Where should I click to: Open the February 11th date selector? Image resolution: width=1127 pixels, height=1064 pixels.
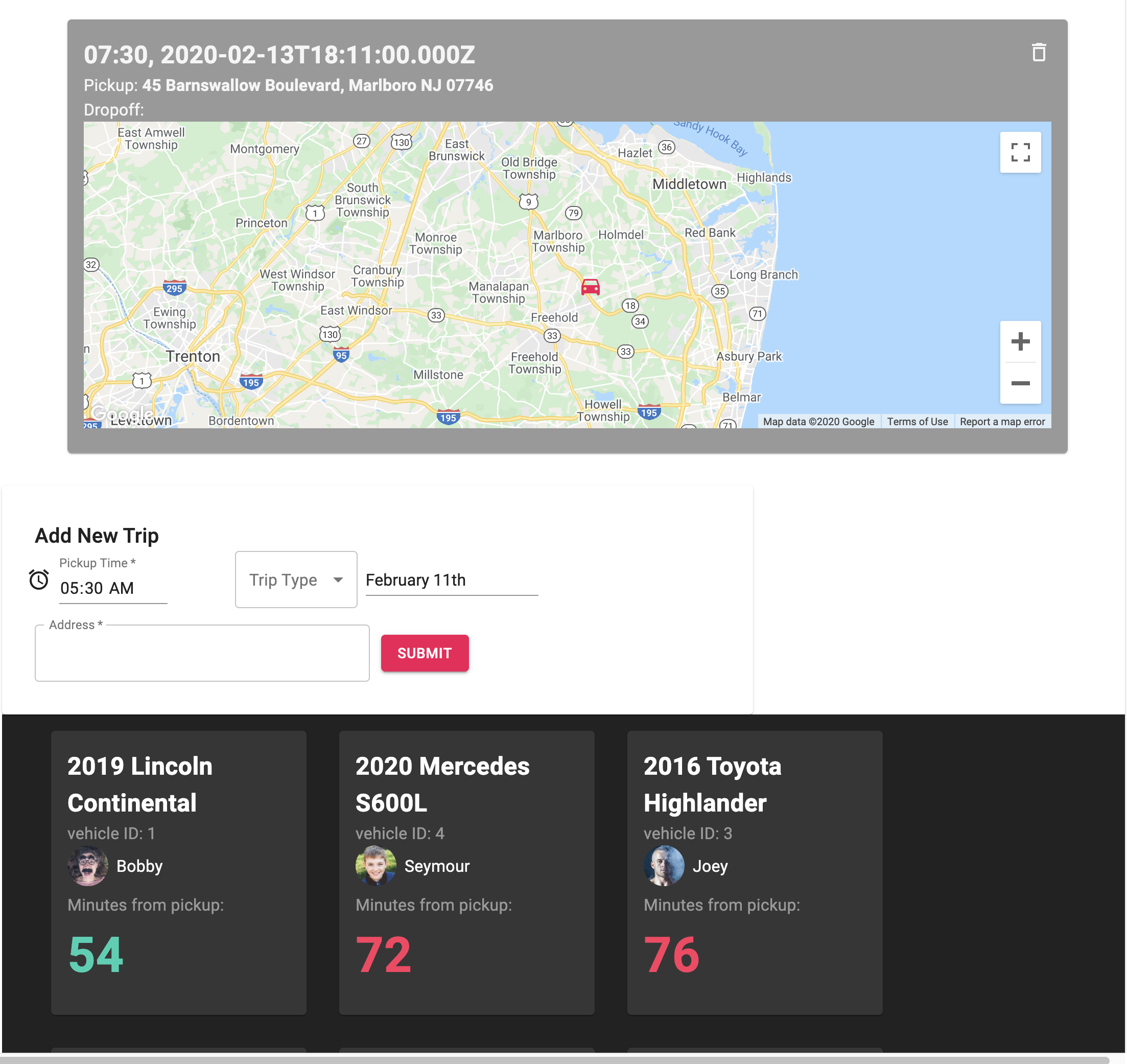tap(451, 580)
